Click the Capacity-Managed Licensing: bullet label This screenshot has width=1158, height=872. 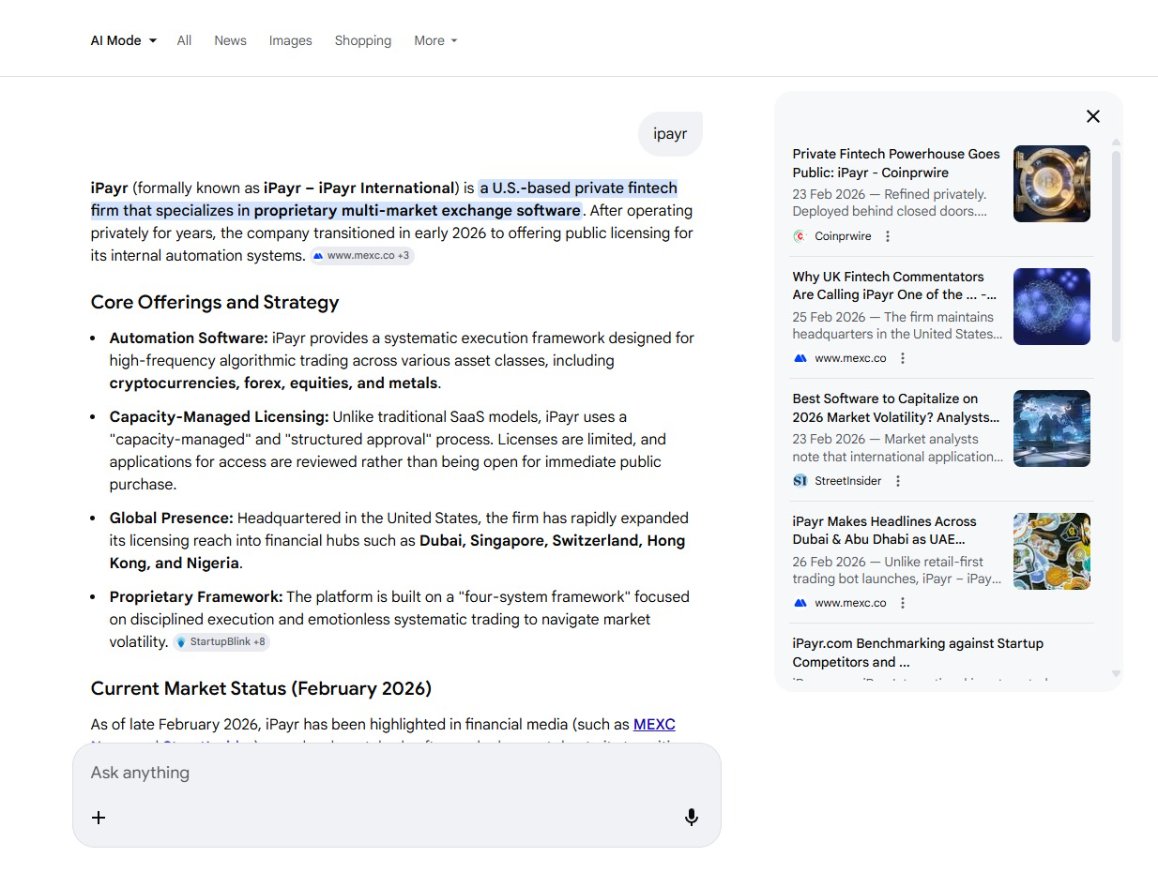[x=219, y=416]
